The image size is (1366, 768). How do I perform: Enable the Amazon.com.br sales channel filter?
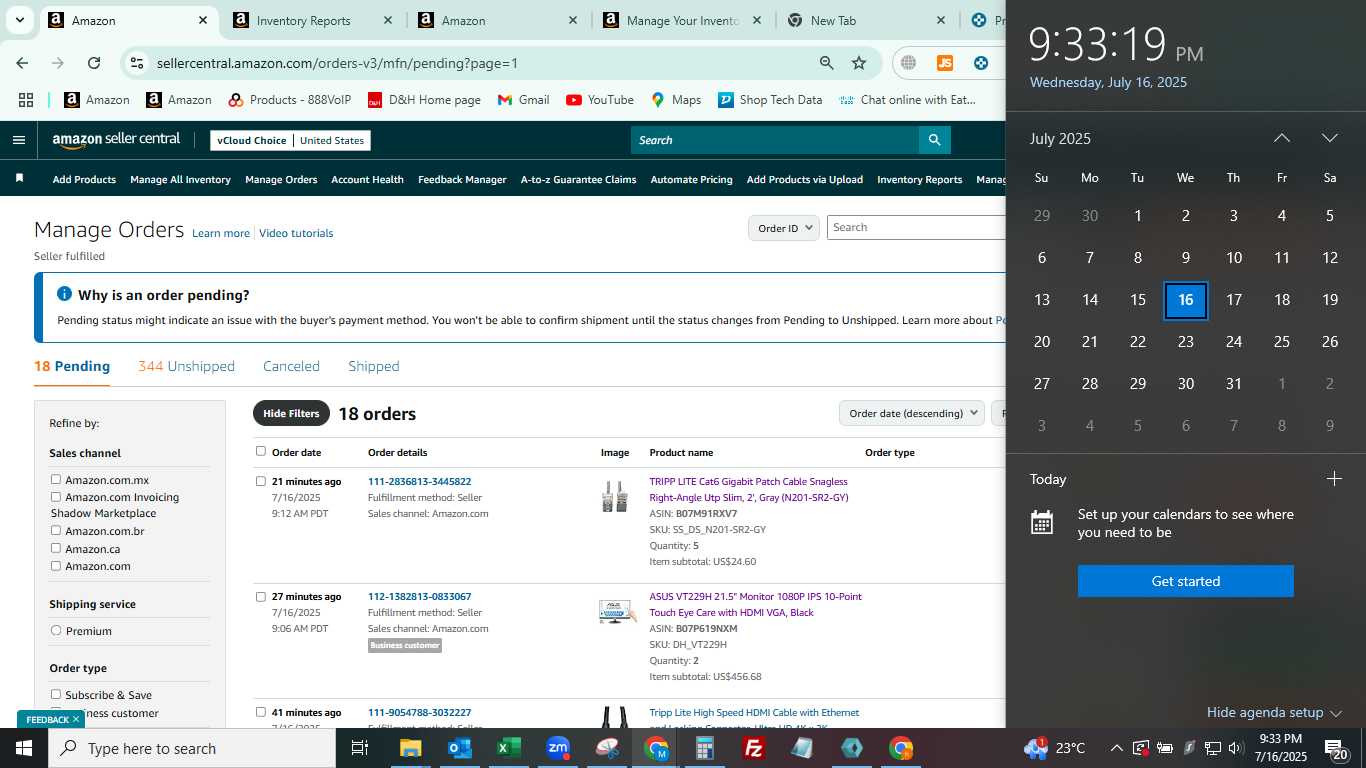(56, 530)
